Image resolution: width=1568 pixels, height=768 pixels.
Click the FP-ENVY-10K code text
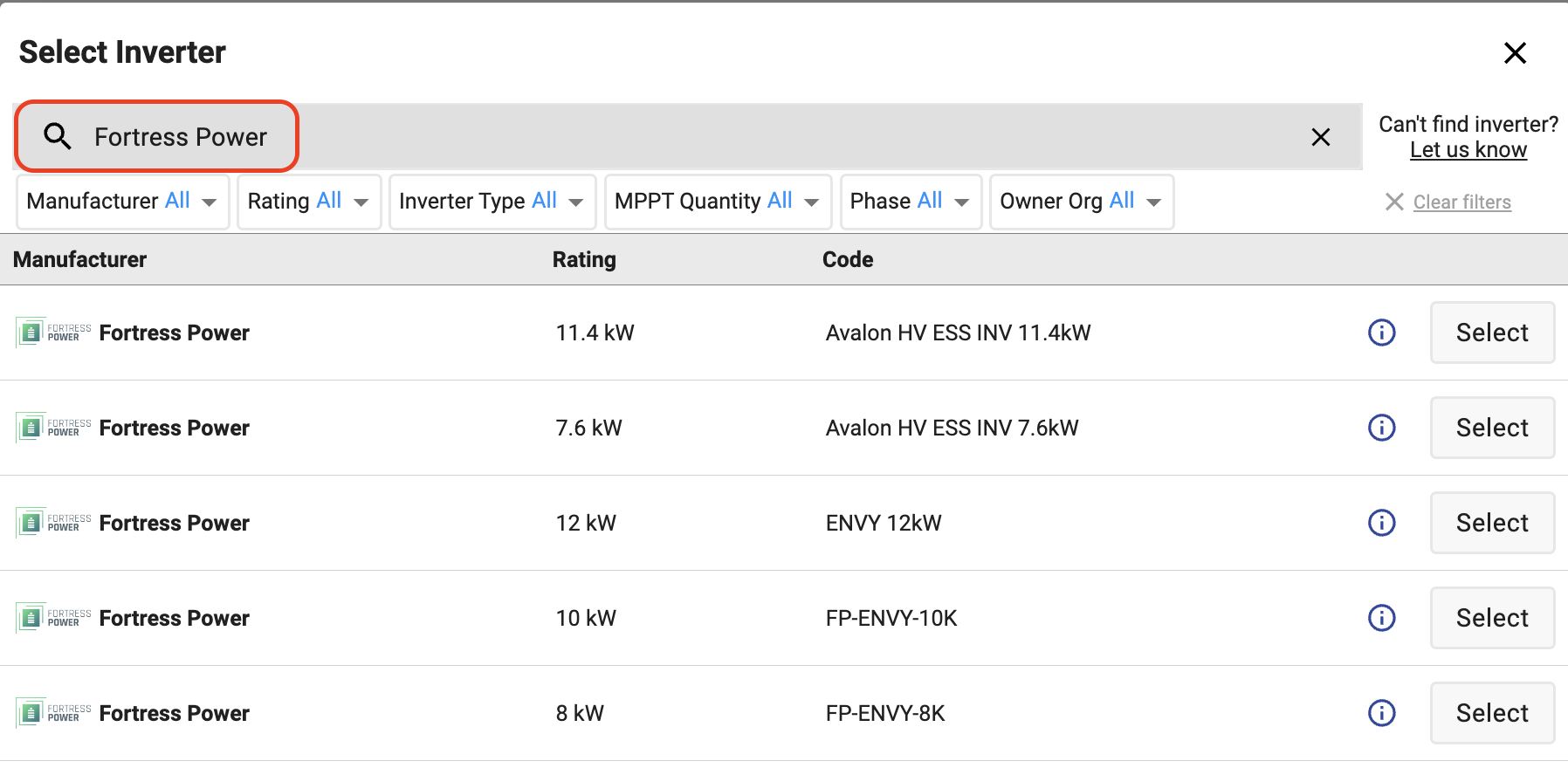(891, 618)
